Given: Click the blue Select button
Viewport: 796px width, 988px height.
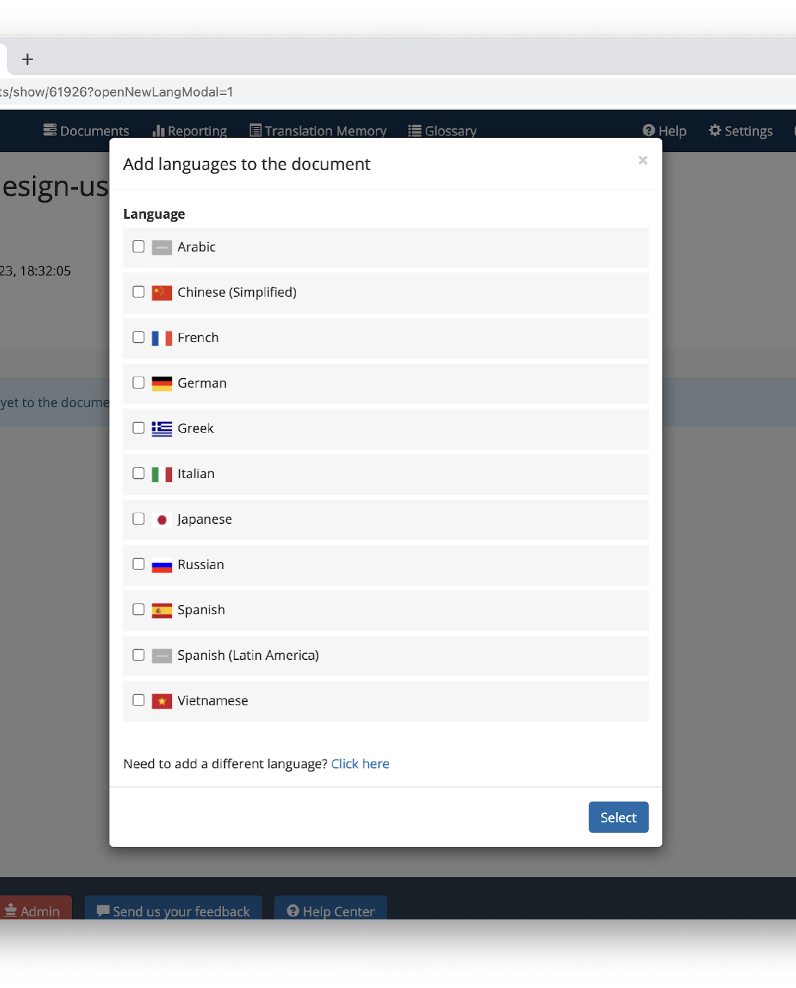Looking at the screenshot, I should coord(618,817).
